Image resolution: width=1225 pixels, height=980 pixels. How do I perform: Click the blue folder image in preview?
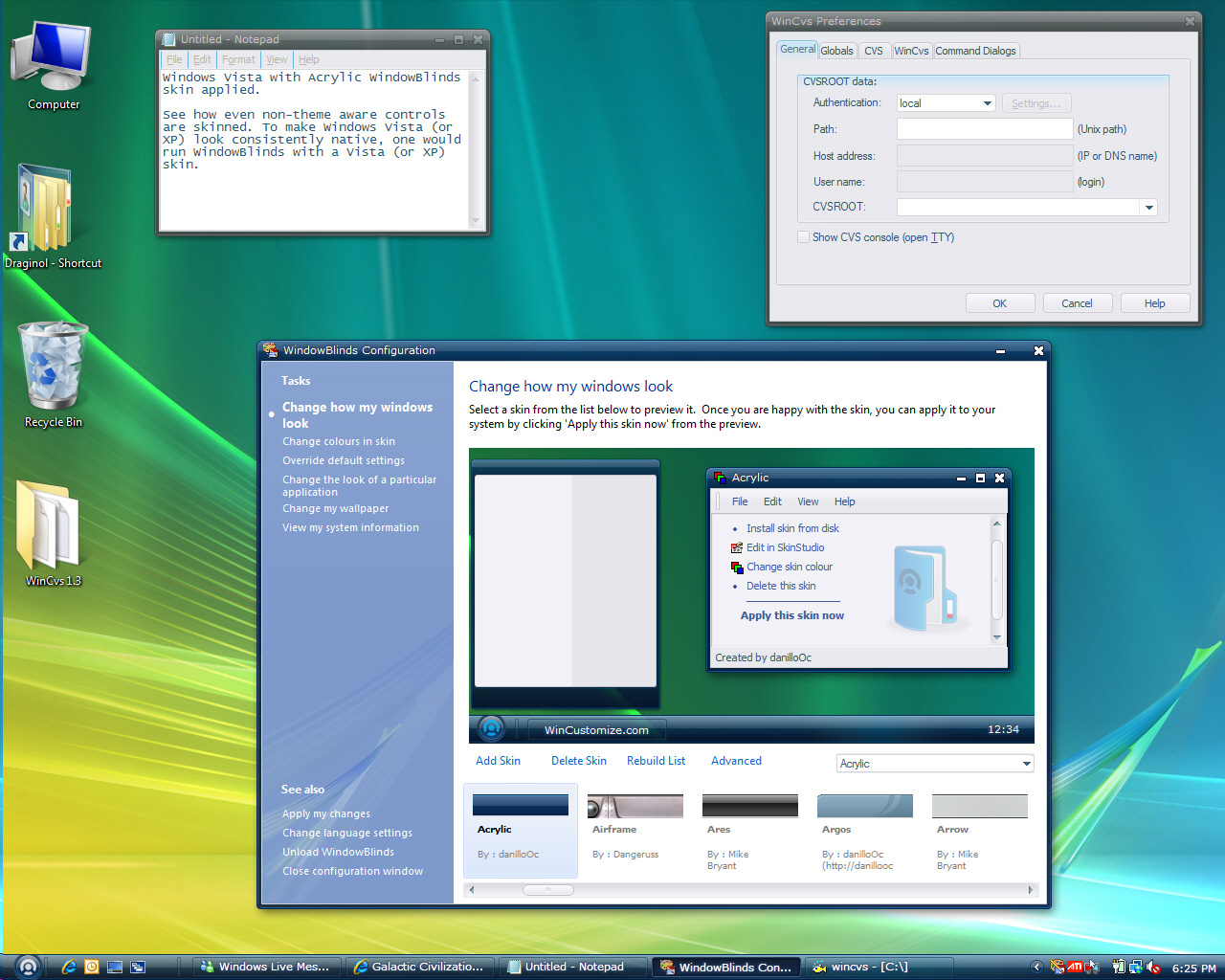(x=924, y=588)
